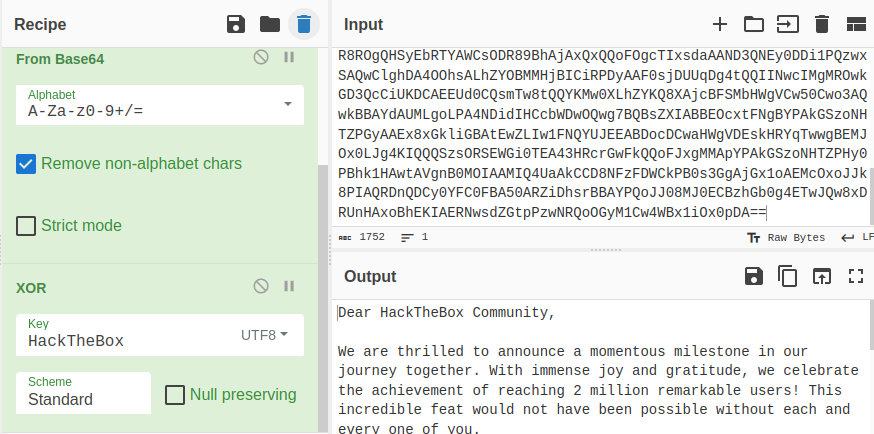
Task: Save the current recipe
Action: (236, 24)
